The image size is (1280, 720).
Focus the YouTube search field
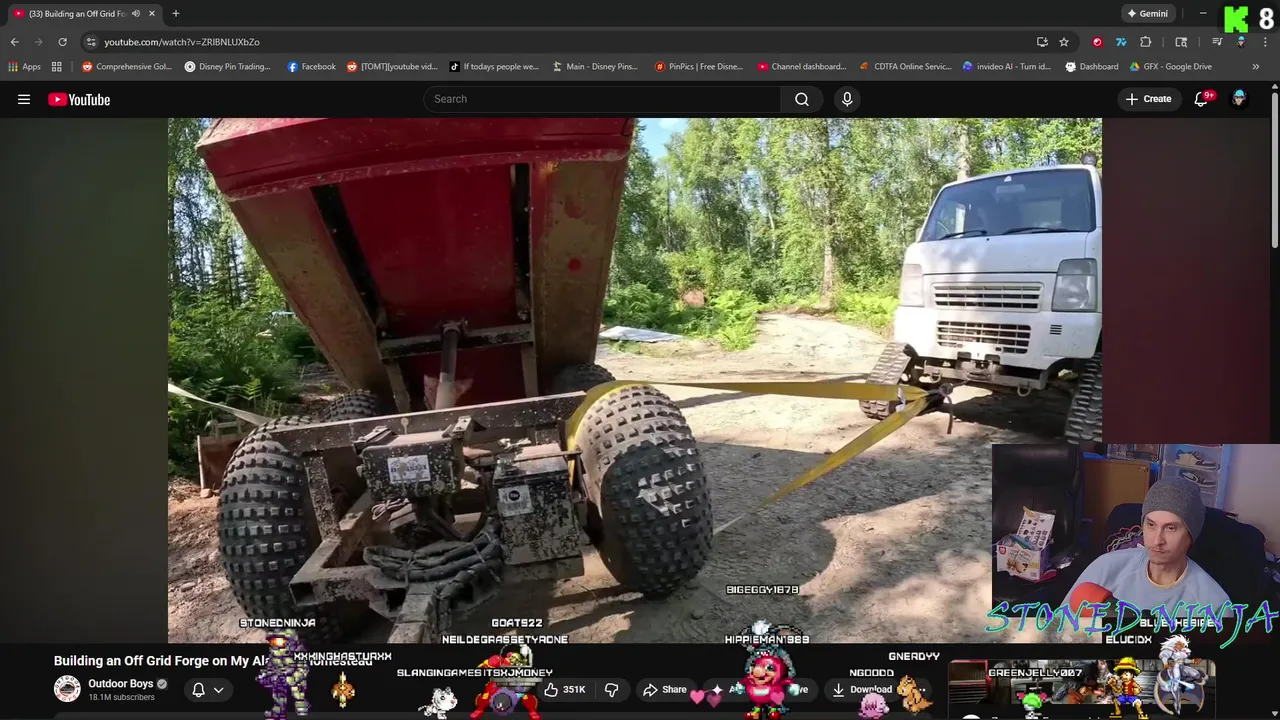603,99
